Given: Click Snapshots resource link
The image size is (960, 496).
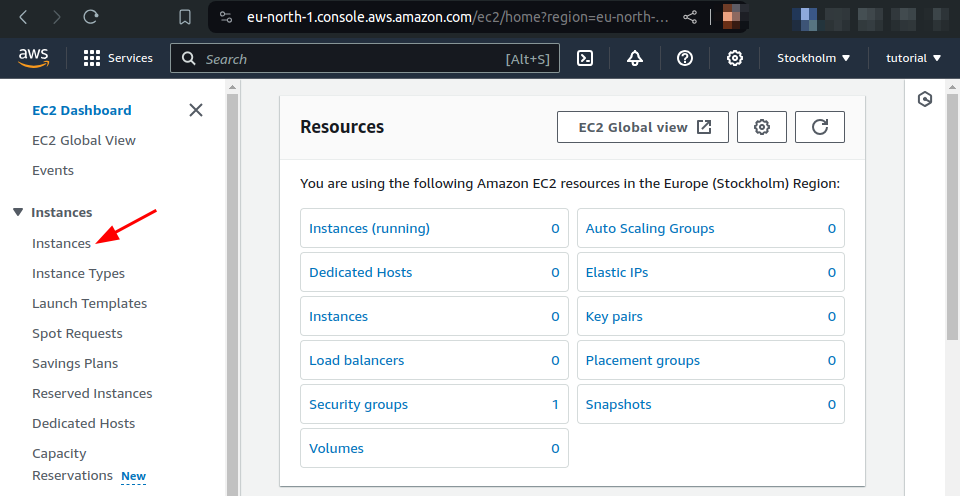Looking at the screenshot, I should [618, 405].
